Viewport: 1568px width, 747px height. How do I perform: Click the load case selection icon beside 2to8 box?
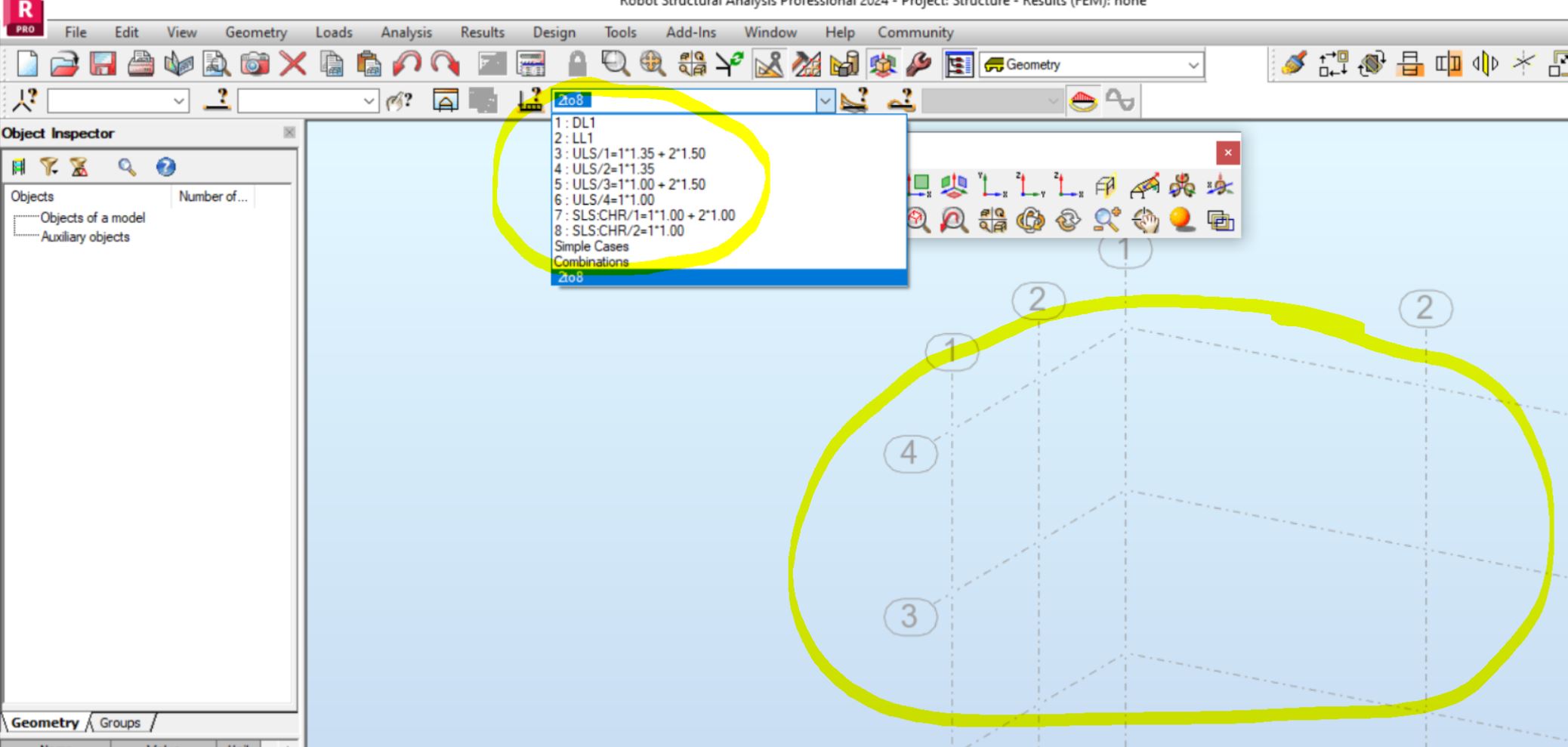click(x=530, y=100)
